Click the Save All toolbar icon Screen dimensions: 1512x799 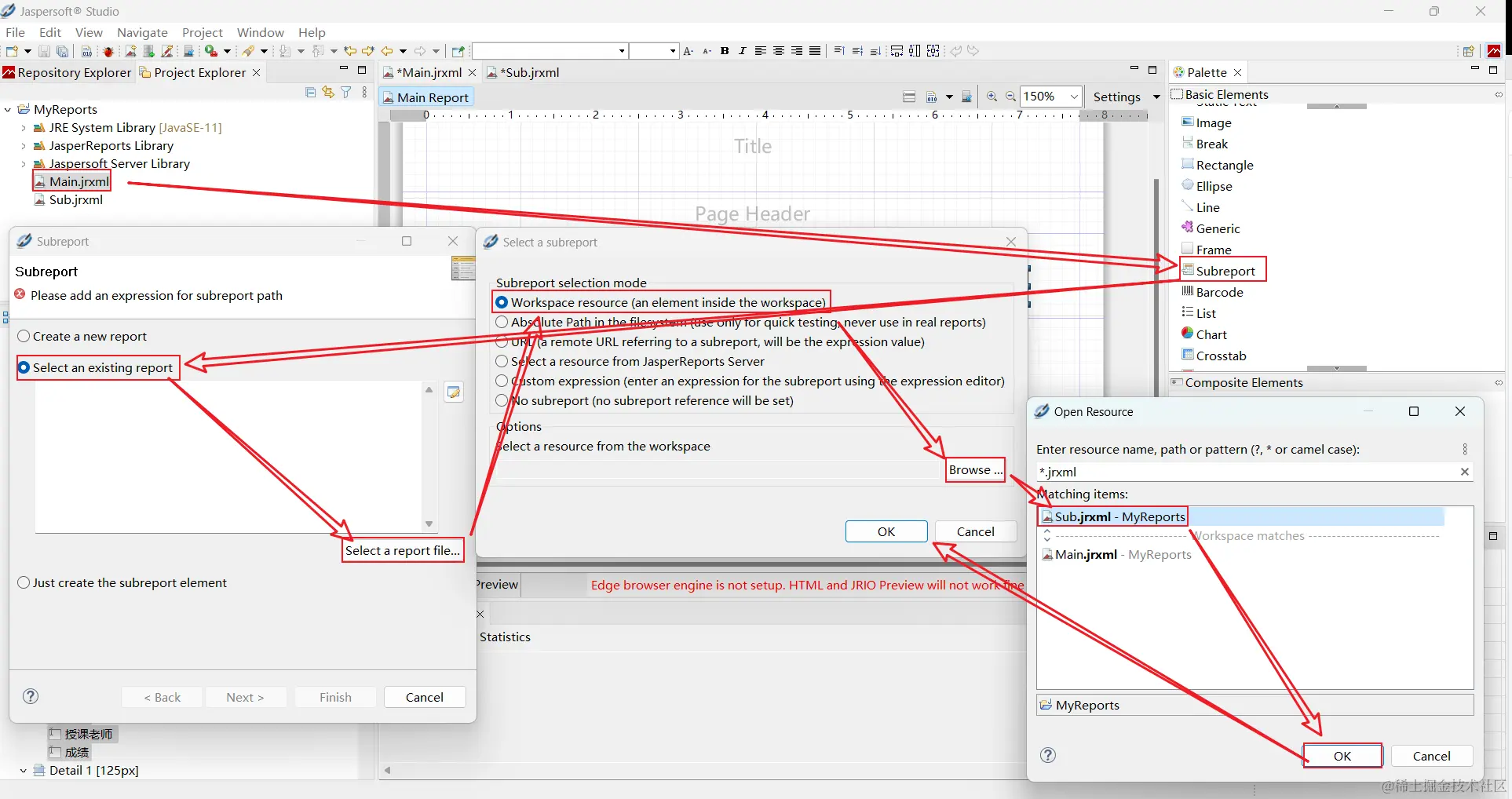pos(63,51)
